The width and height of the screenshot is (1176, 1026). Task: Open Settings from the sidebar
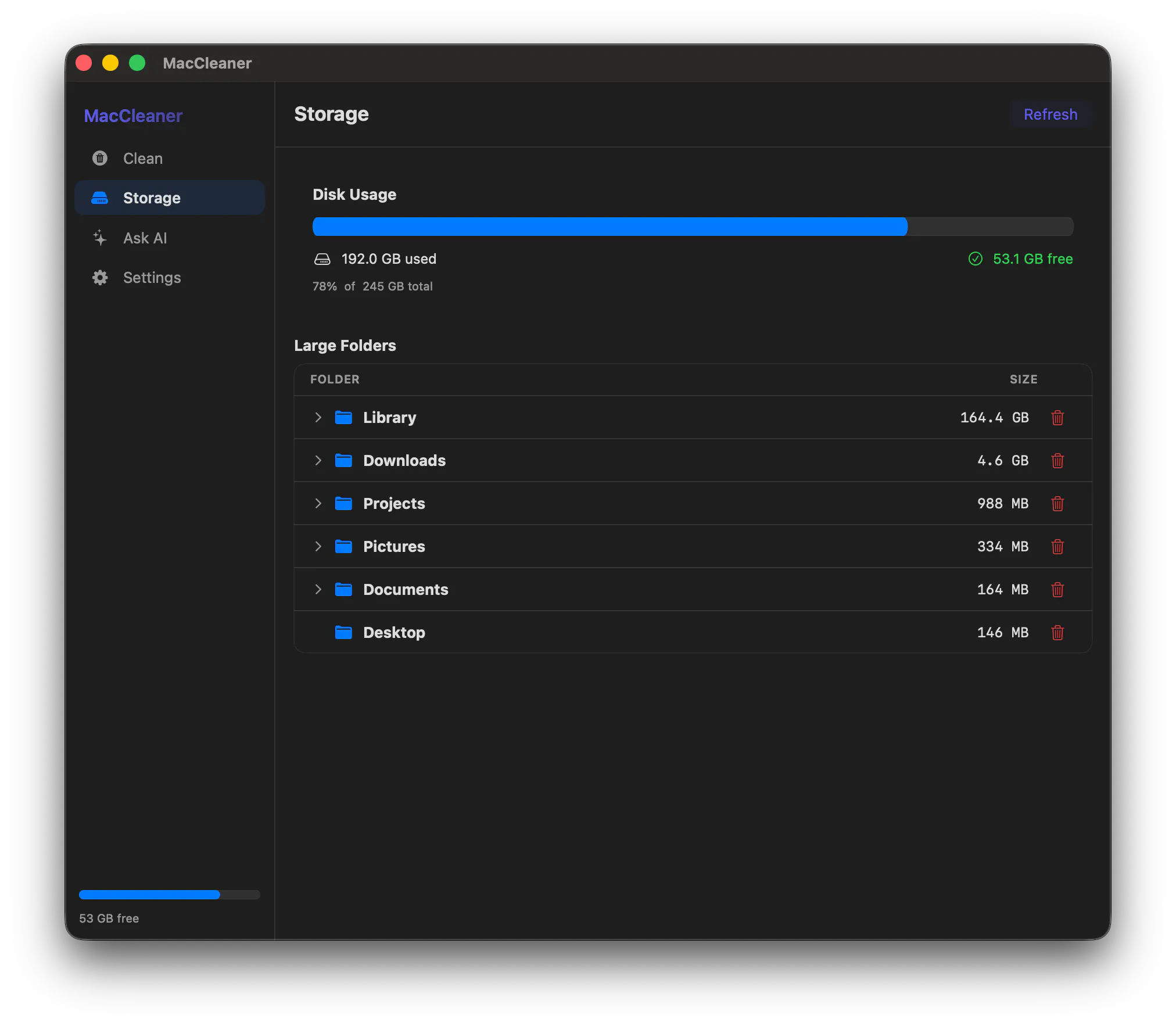pyautogui.click(x=170, y=278)
